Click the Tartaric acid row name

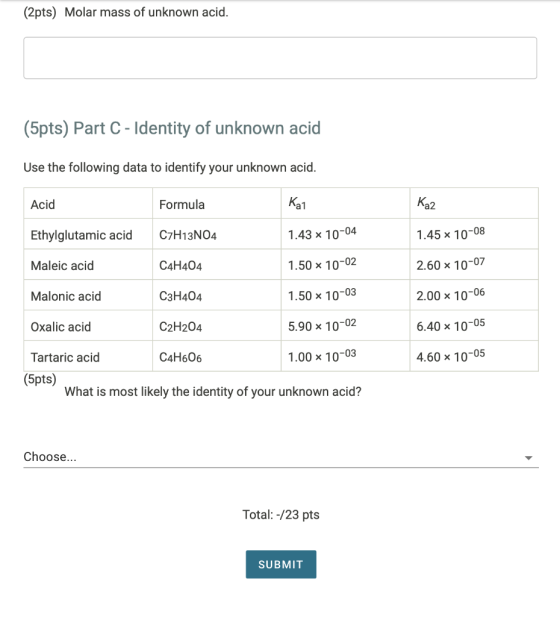tap(65, 357)
